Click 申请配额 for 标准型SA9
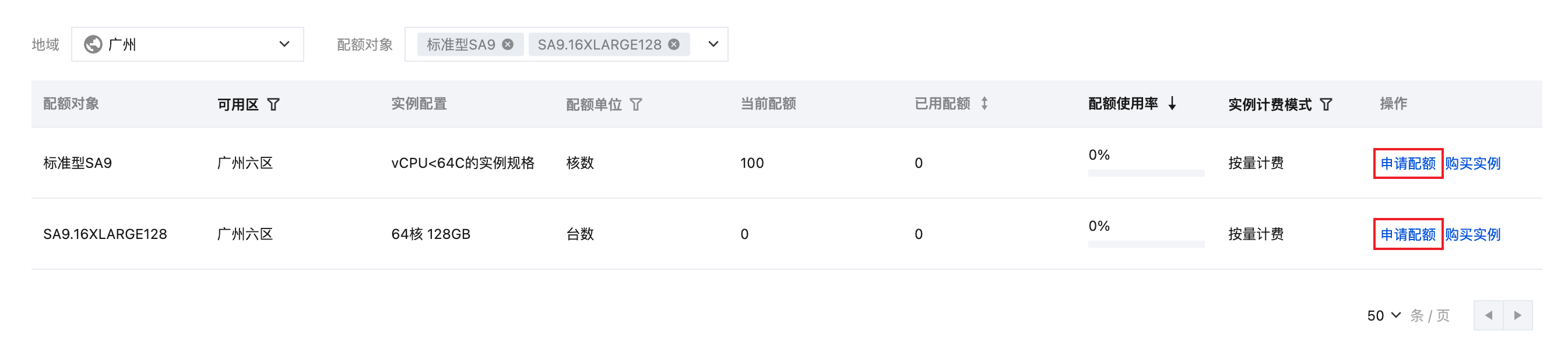 click(x=1407, y=164)
